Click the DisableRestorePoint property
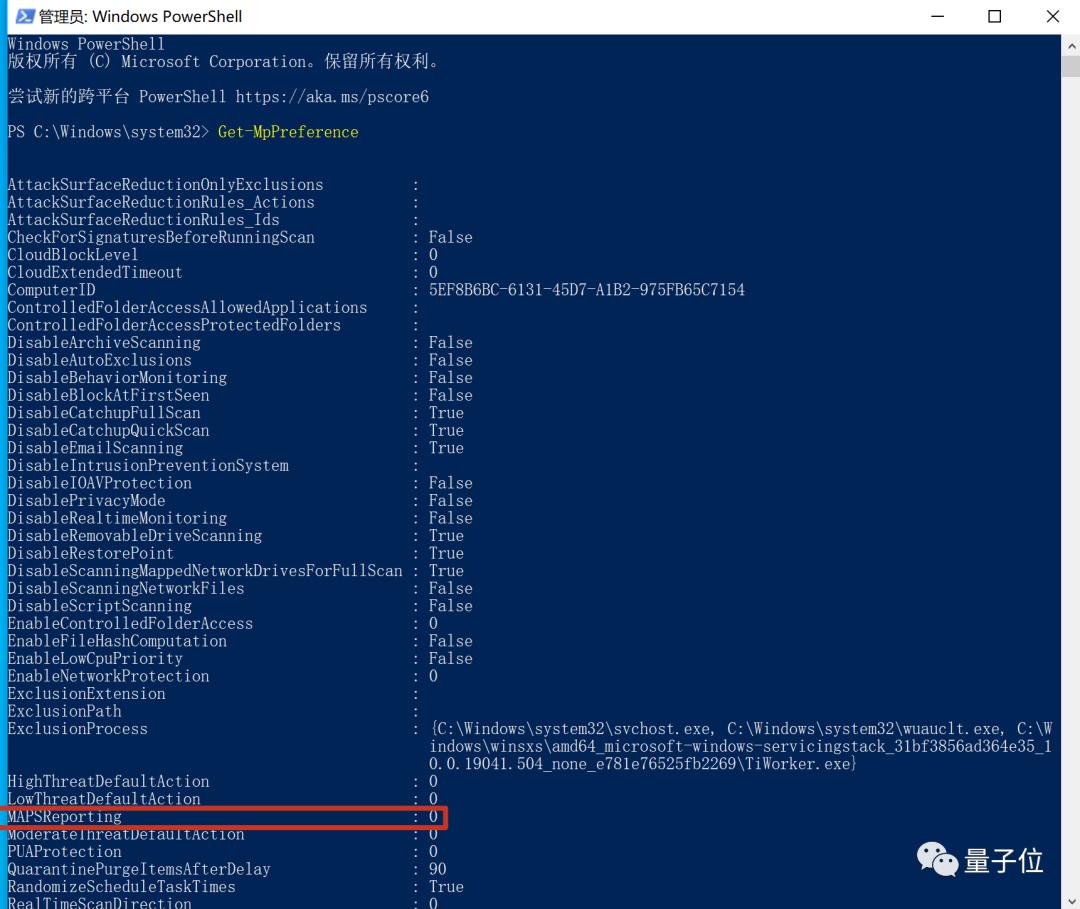 point(91,554)
